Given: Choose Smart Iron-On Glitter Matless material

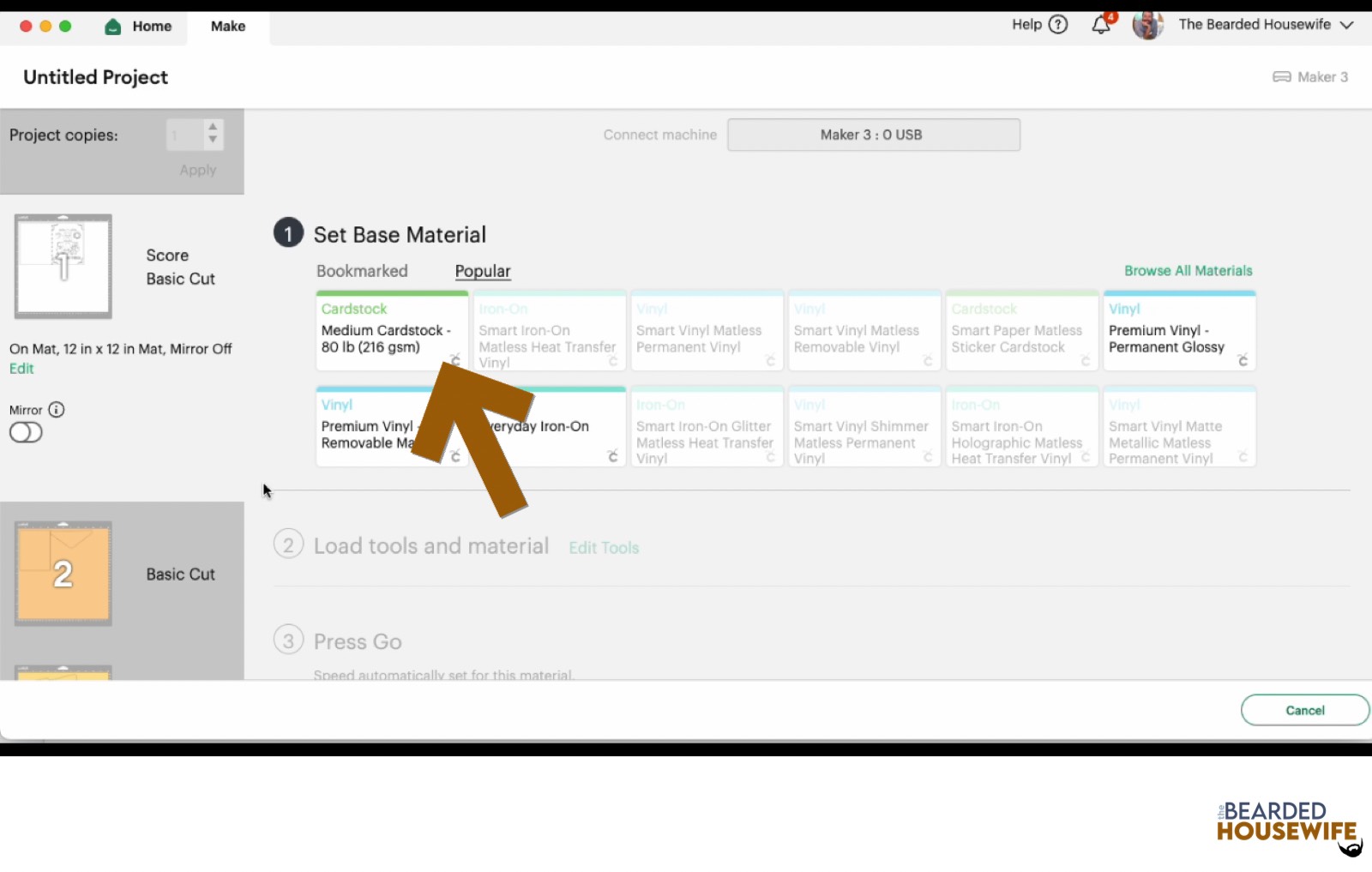Looking at the screenshot, I should pyautogui.click(x=707, y=427).
